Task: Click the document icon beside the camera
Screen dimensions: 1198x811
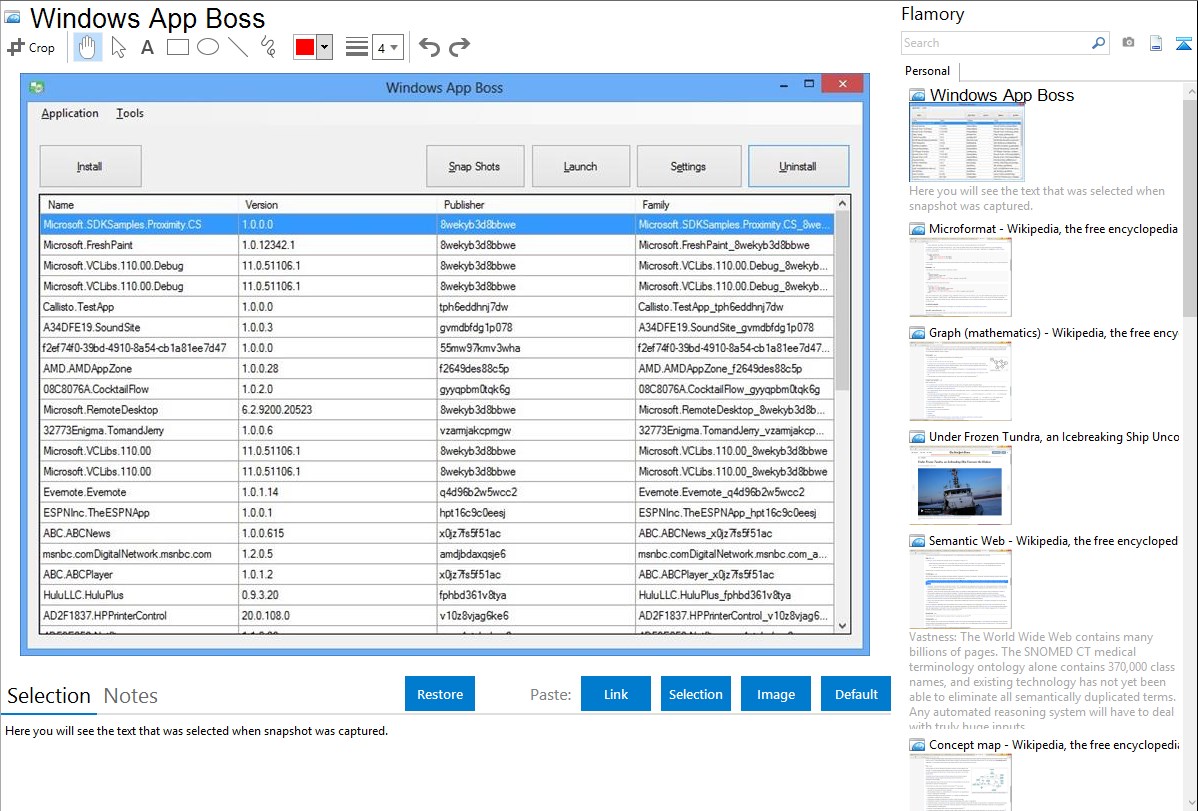Action: pyautogui.click(x=1156, y=43)
